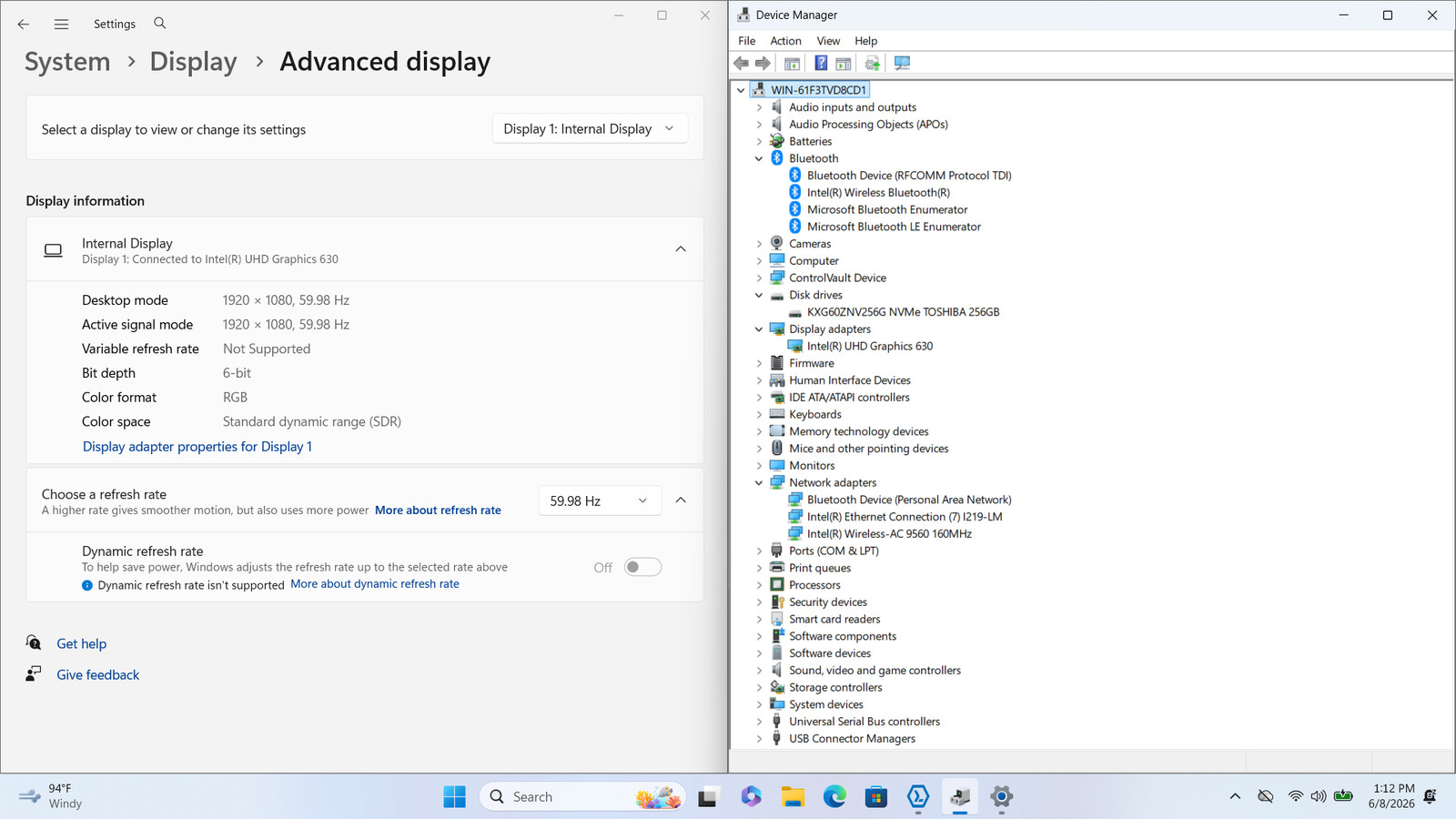Expand the Universal Serial Bus controllers node
Viewport: 1456px width, 819px height.
click(759, 722)
